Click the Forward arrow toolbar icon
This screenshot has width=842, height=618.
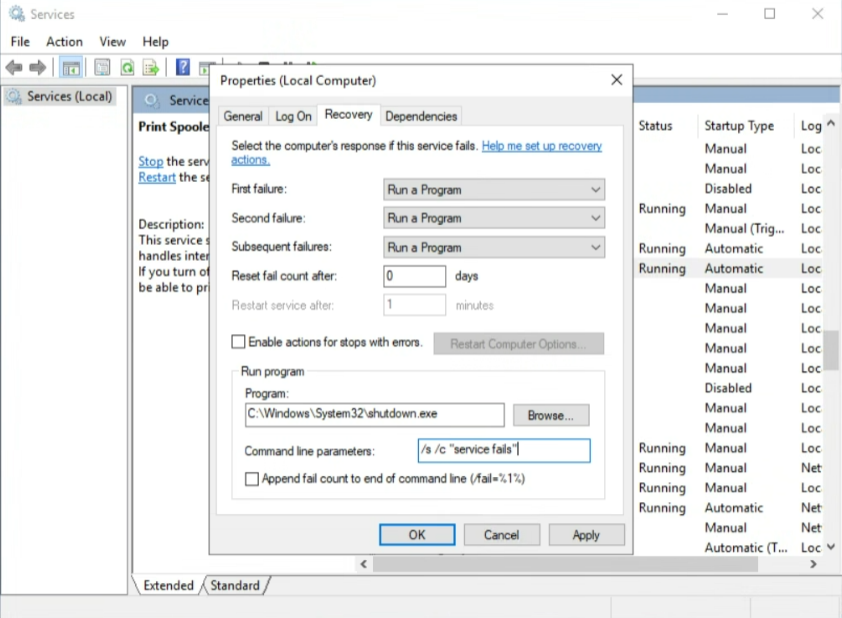[x=38, y=67]
